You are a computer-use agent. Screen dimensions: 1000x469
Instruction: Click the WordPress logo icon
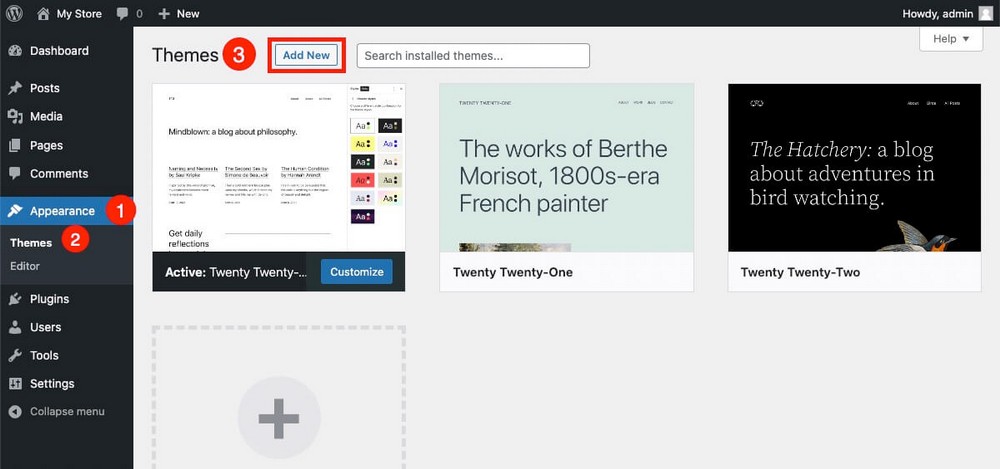pos(14,13)
